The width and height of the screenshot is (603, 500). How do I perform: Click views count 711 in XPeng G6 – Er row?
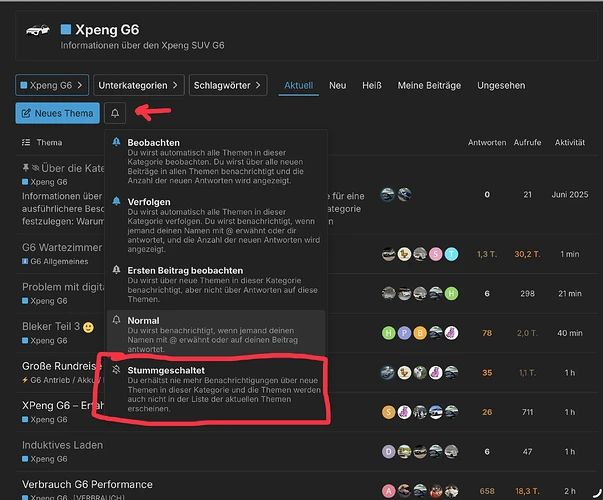tap(527, 412)
